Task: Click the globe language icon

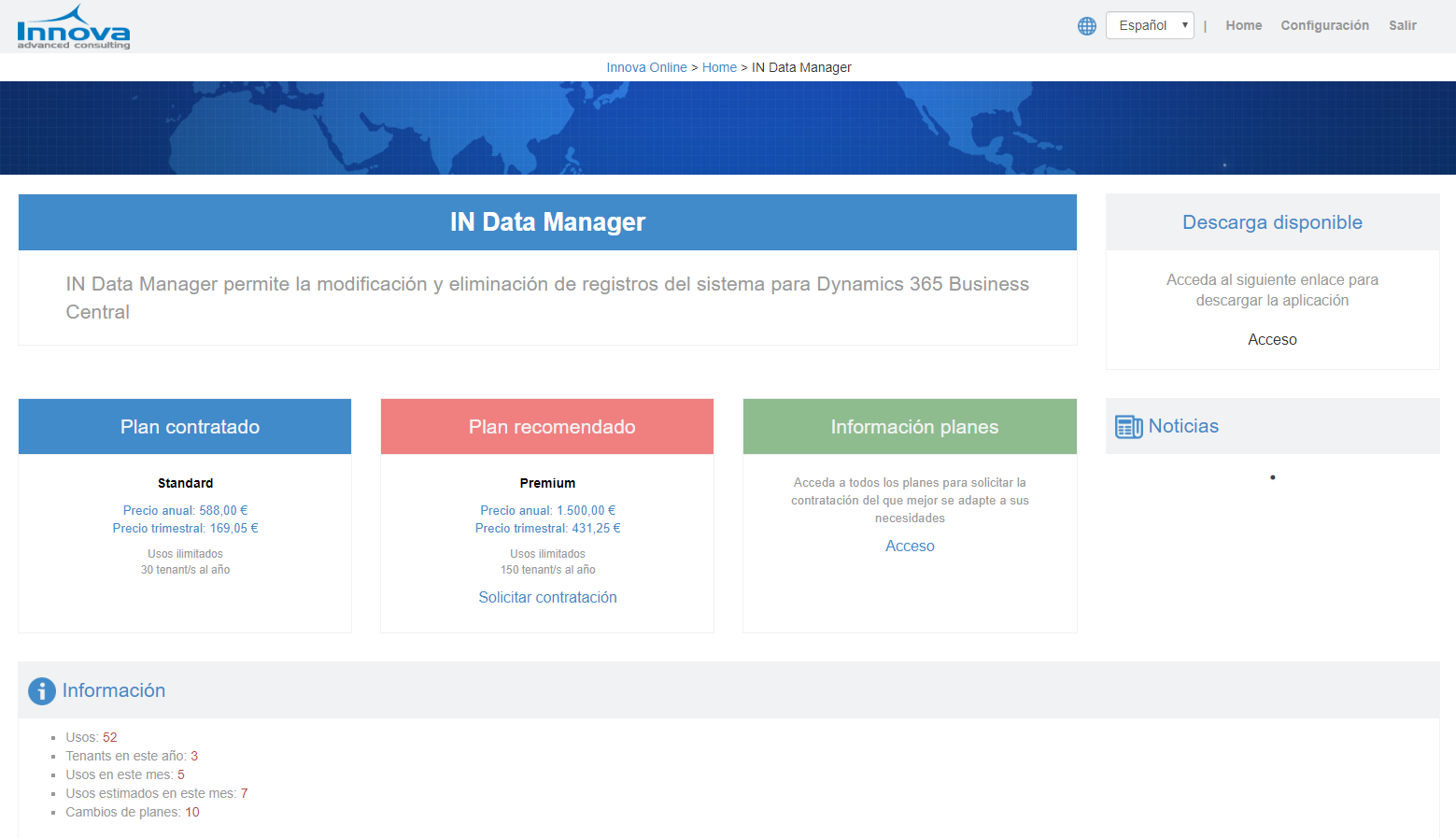Action: tap(1087, 26)
